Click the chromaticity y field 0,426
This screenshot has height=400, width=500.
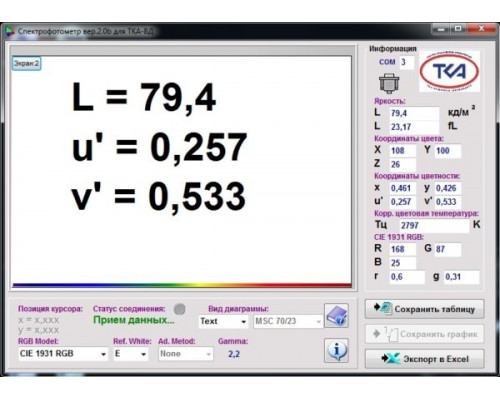[x=448, y=188]
